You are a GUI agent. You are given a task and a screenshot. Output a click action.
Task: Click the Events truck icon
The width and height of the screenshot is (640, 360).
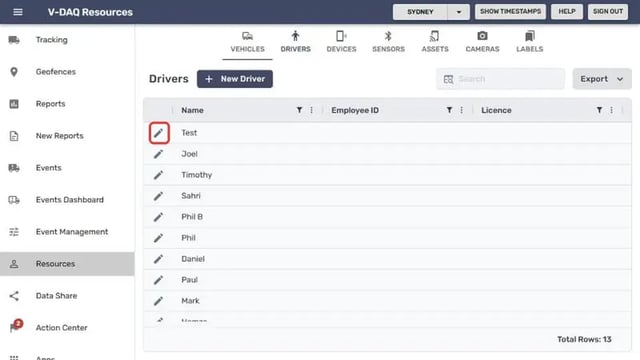coord(14,168)
